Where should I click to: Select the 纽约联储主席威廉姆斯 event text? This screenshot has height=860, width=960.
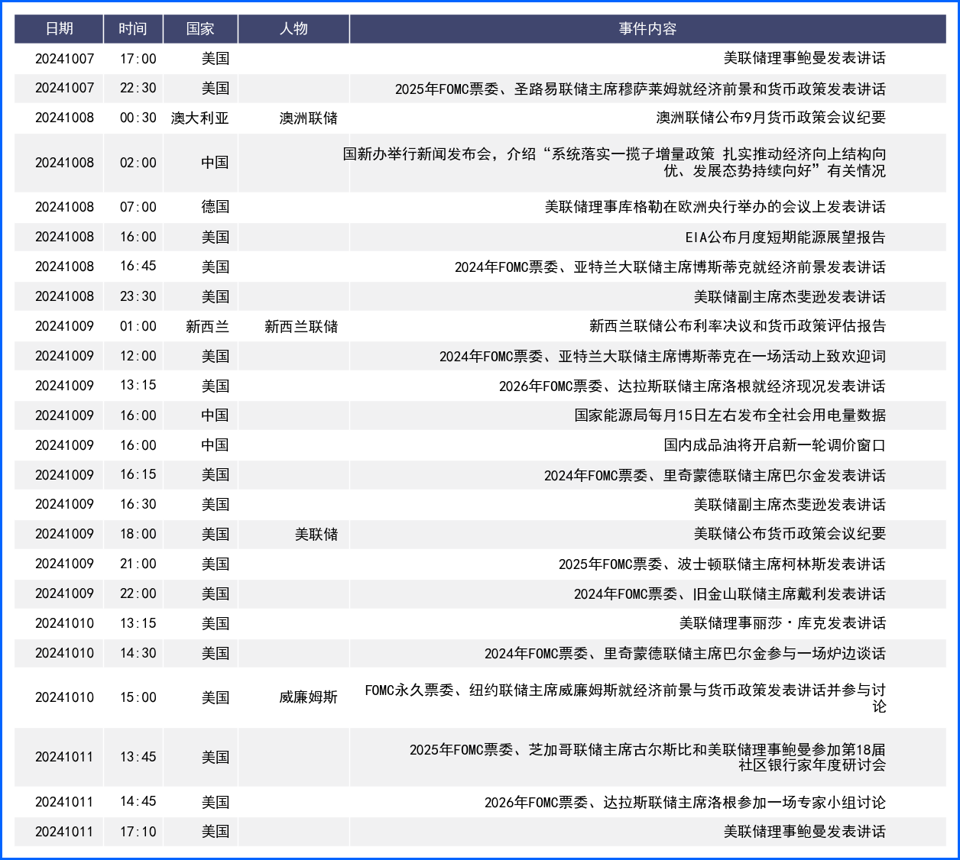pos(625,698)
